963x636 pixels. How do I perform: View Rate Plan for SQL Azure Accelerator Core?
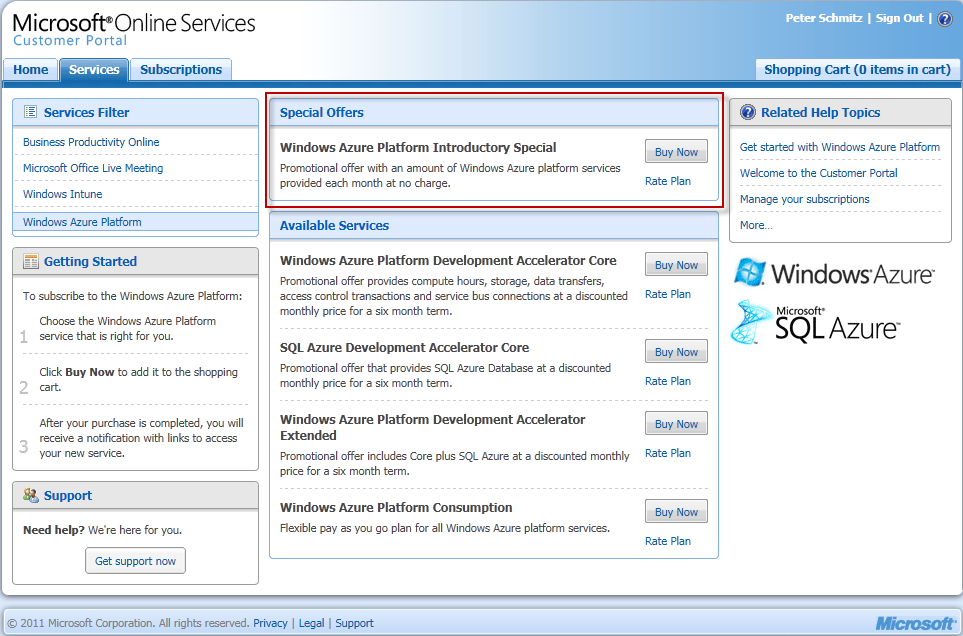click(668, 381)
